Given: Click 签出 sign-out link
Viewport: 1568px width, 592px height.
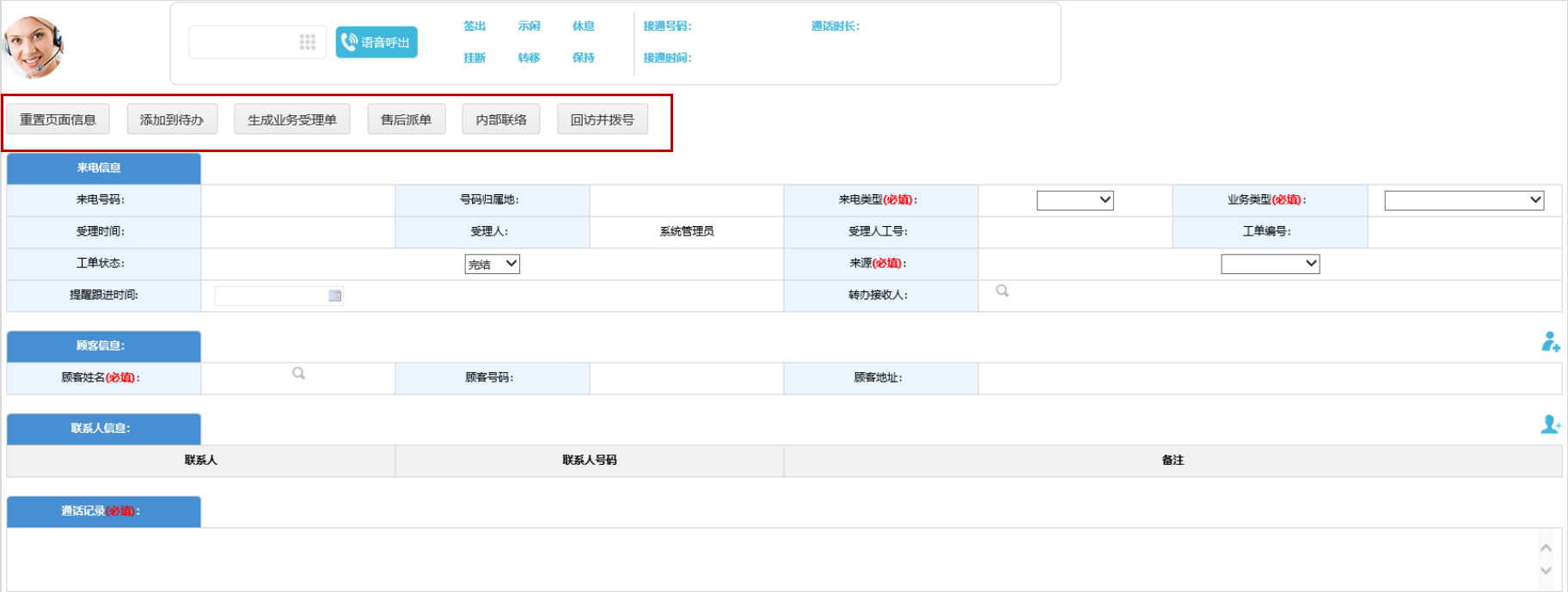Looking at the screenshot, I should pos(475,26).
